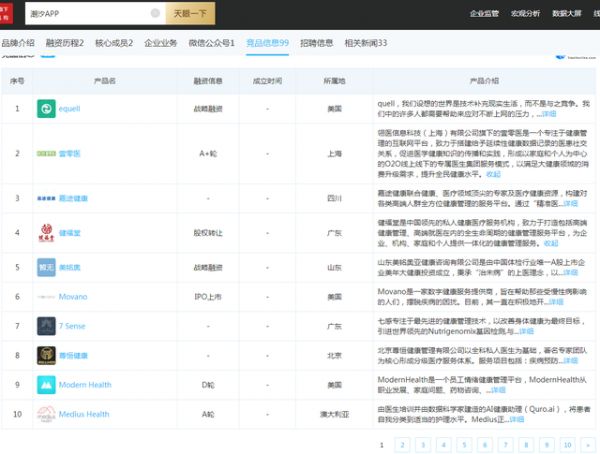The image size is (600, 454).
Task: Collapse the 壹零医 description via 收起
Action: point(493,173)
